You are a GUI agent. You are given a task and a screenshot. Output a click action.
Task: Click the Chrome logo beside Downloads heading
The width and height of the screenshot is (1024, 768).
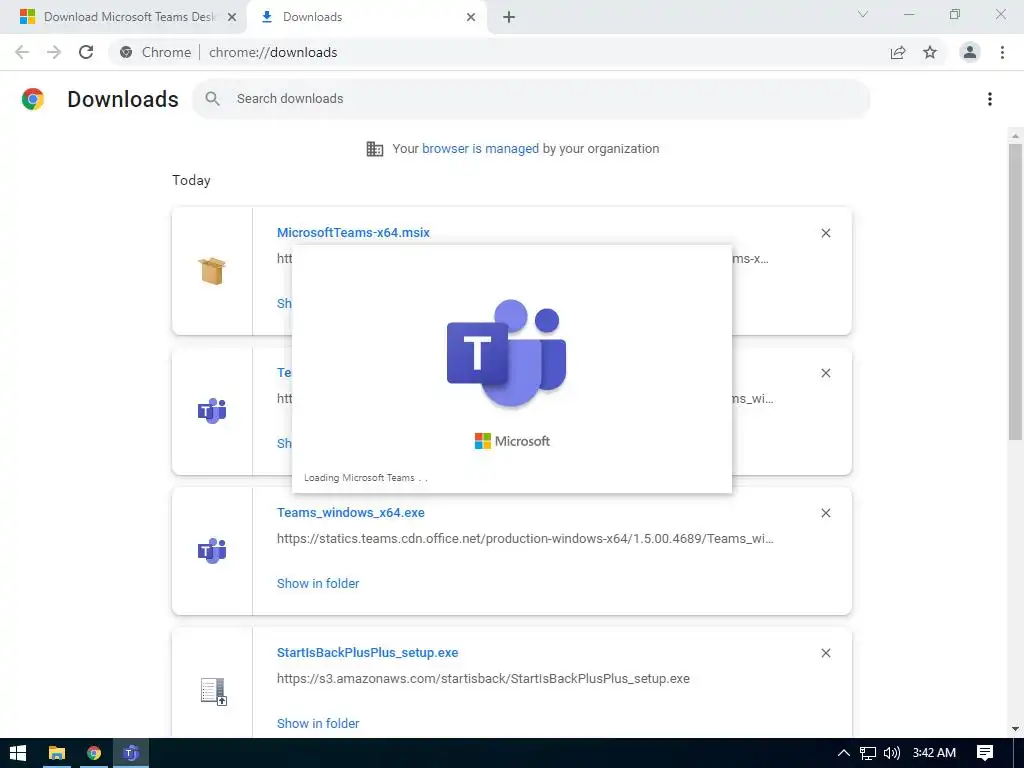[x=33, y=99]
